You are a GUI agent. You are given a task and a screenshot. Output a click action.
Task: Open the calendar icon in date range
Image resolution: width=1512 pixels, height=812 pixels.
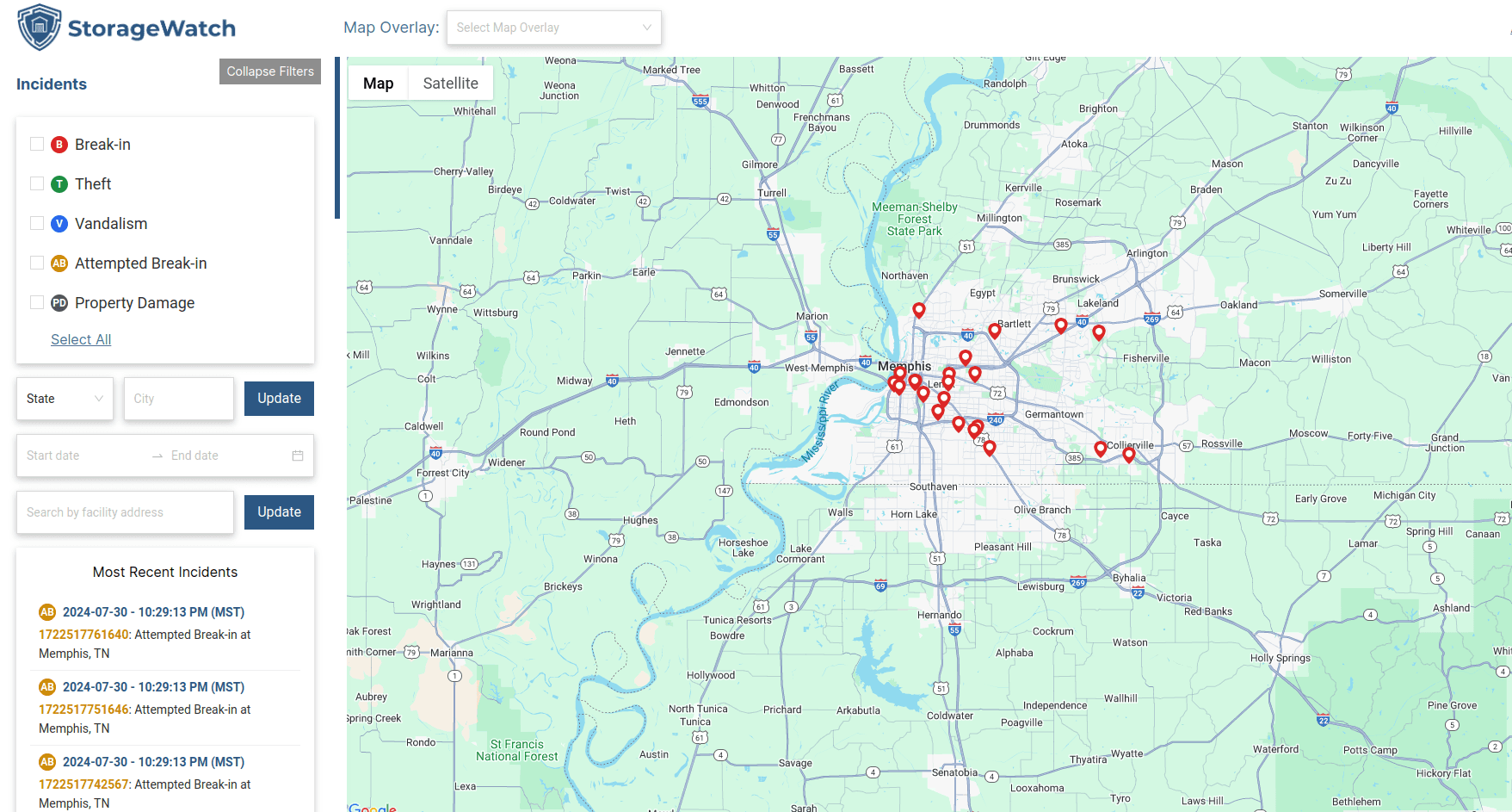point(298,456)
